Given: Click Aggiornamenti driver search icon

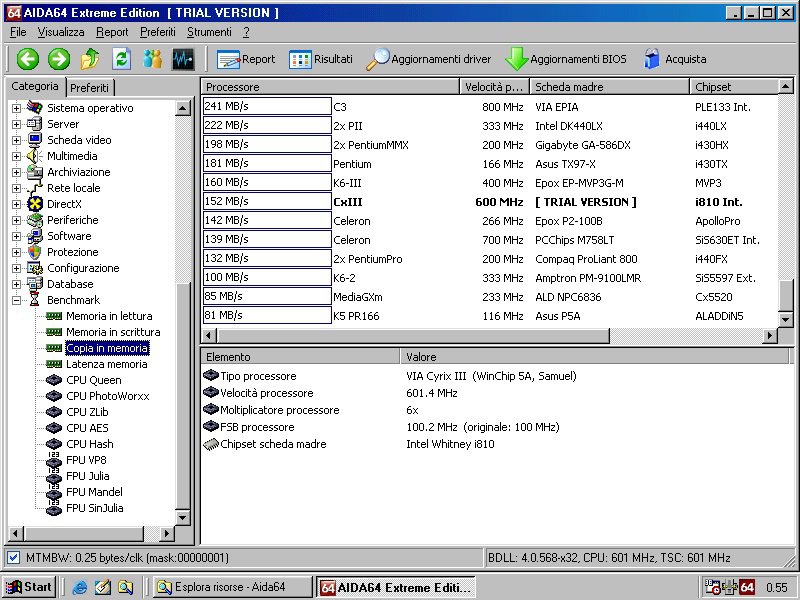Looking at the screenshot, I should click(378, 59).
